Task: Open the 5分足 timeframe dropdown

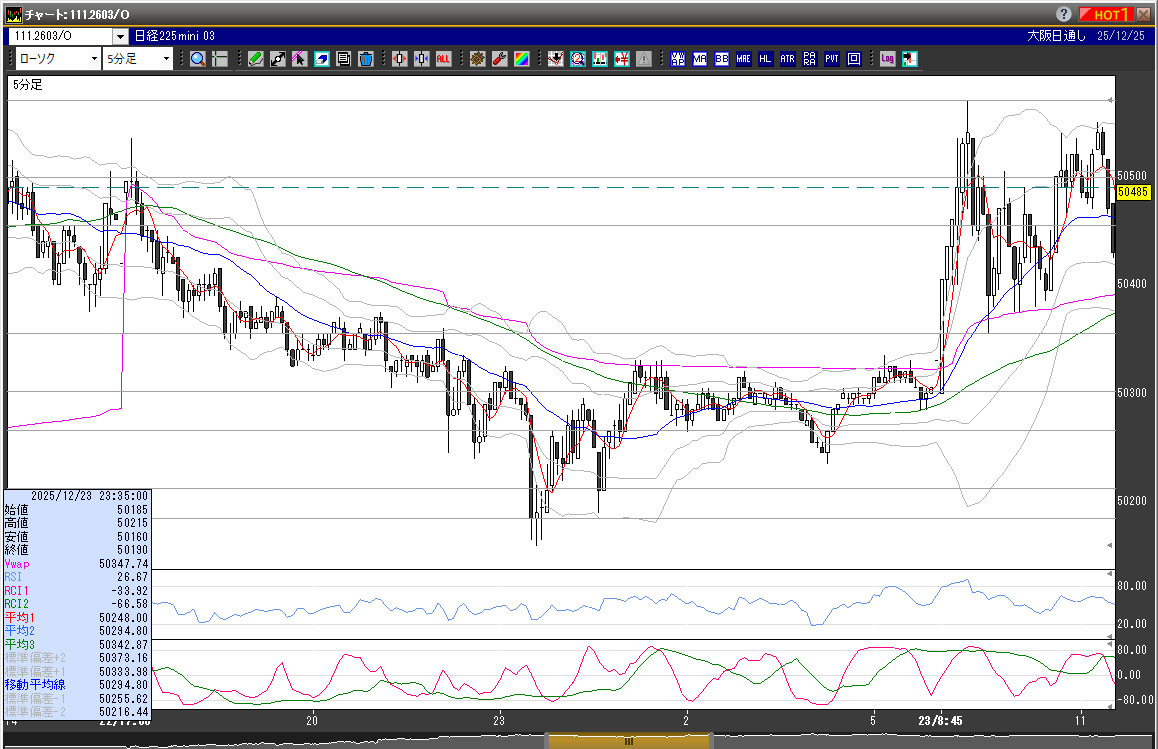Action: 166,59
